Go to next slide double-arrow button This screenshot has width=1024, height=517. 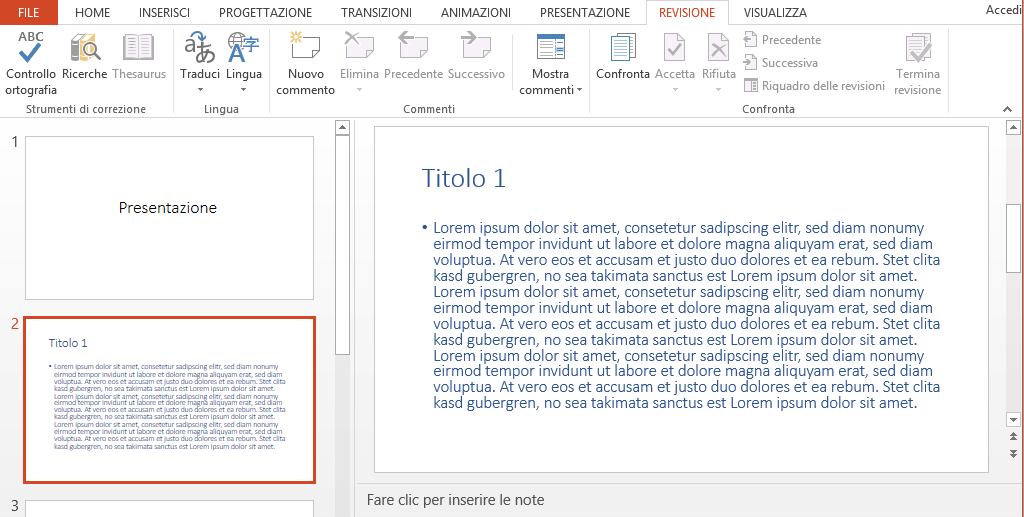1014,453
